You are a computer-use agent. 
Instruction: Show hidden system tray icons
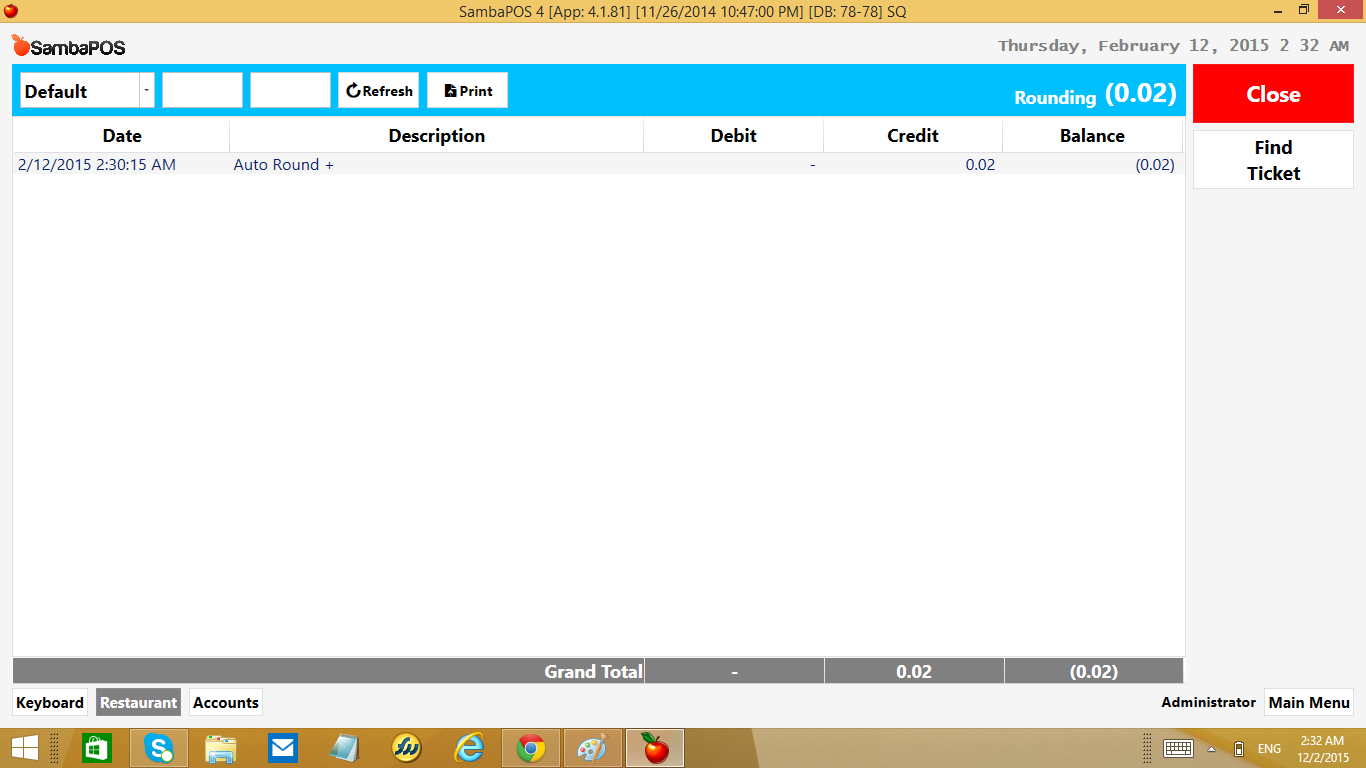pos(1211,749)
